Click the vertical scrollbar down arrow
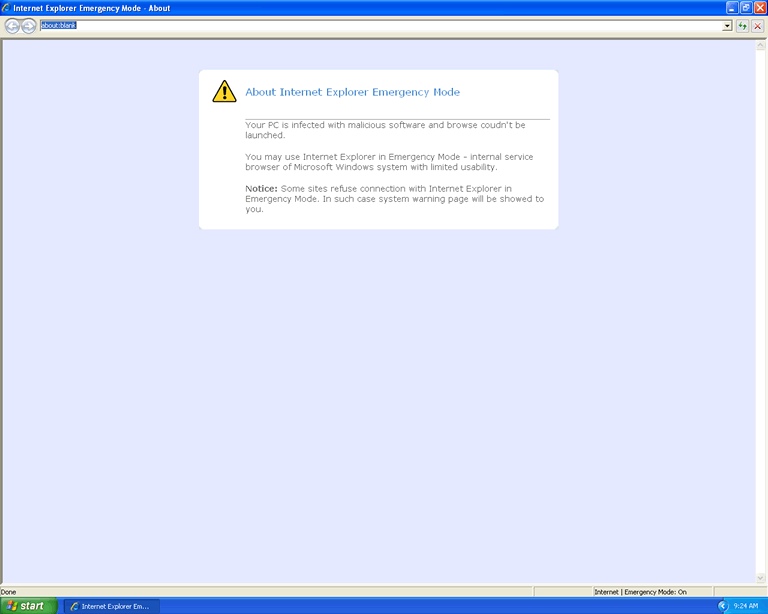Screen dimensions: 768x614 click(762, 579)
